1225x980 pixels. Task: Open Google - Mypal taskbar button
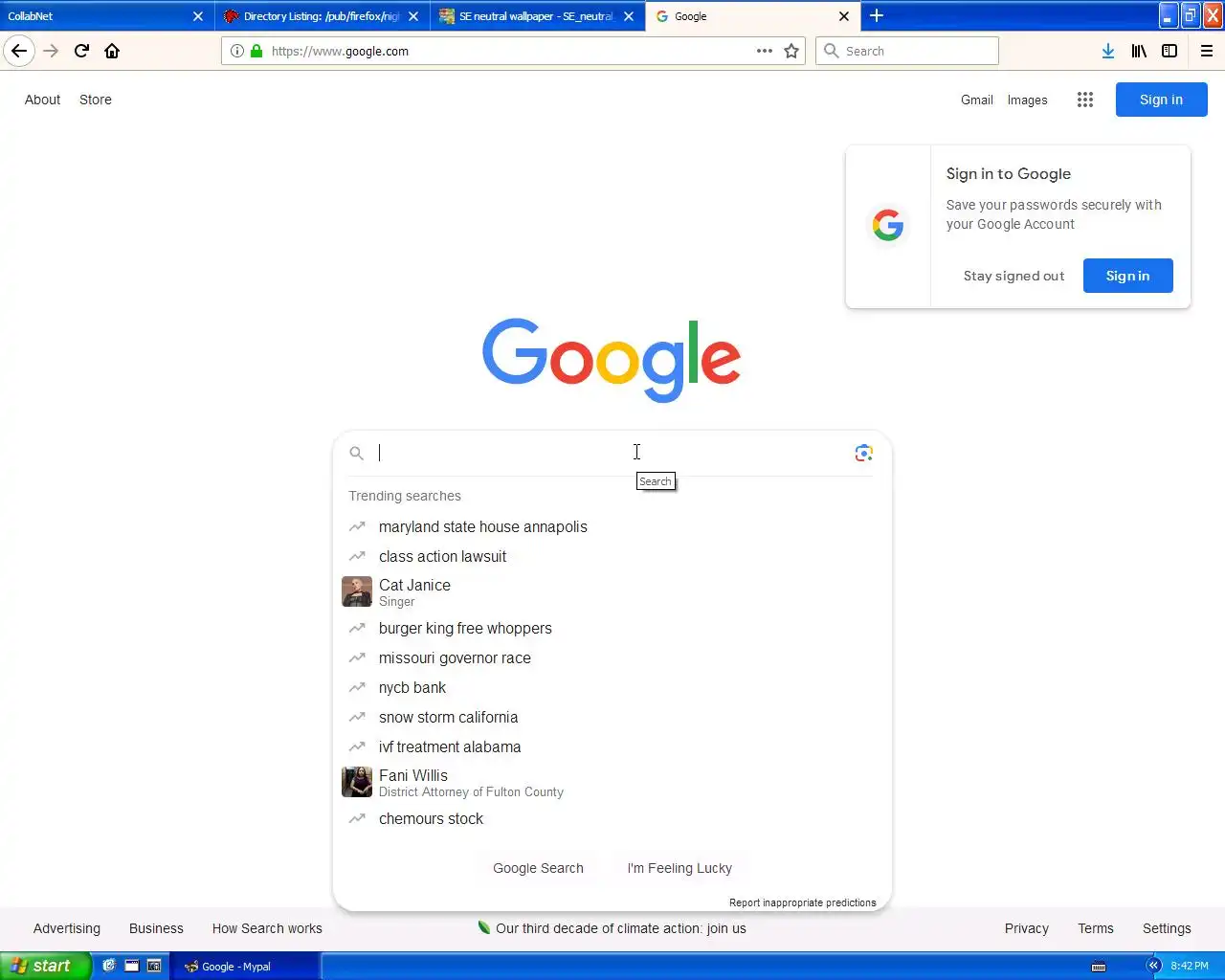point(246,966)
